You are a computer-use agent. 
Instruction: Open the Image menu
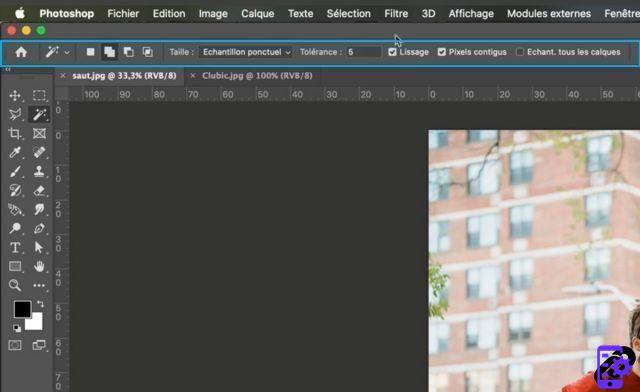[213, 13]
